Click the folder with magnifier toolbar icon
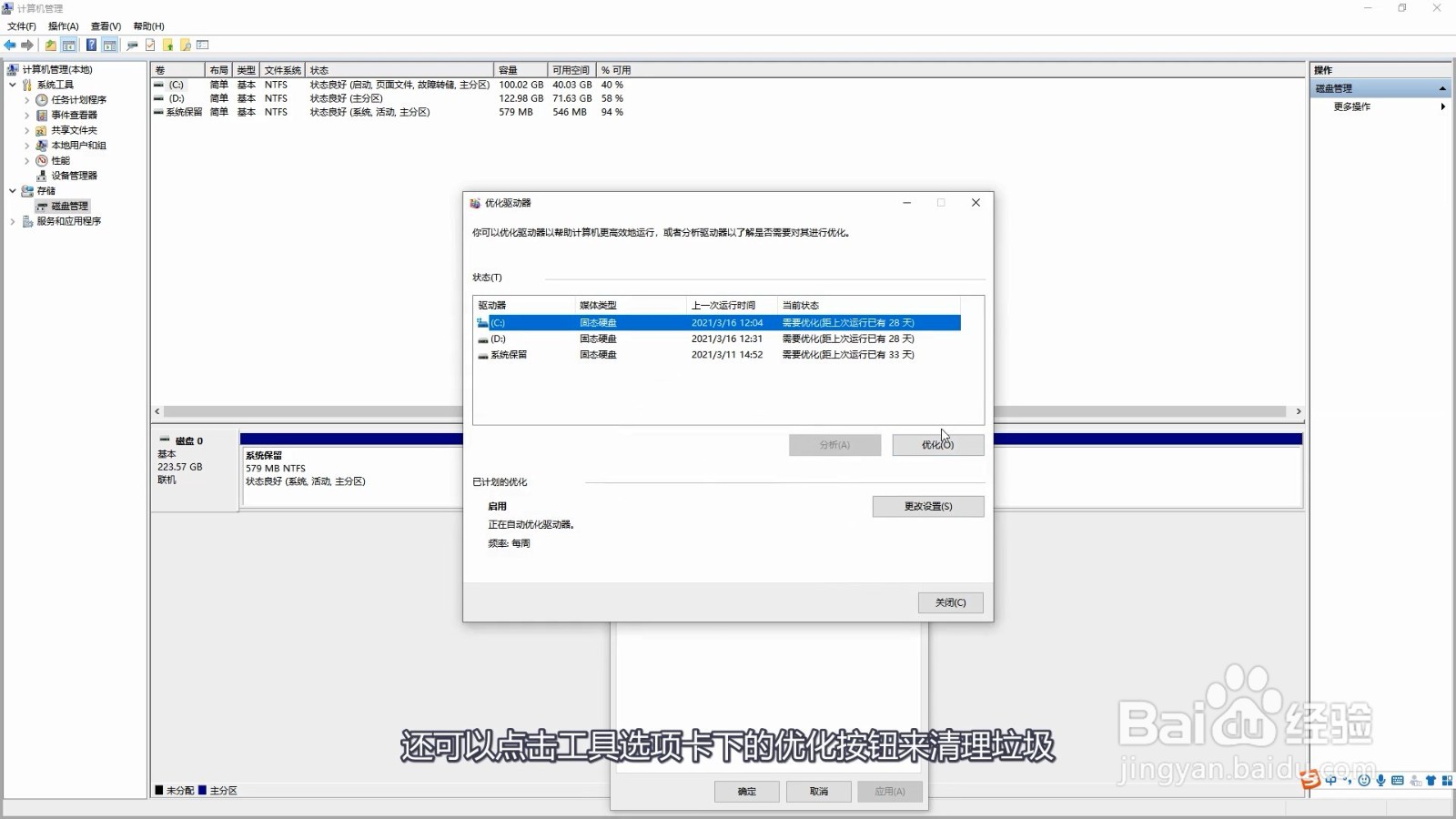Image resolution: width=1456 pixels, height=819 pixels. (186, 45)
